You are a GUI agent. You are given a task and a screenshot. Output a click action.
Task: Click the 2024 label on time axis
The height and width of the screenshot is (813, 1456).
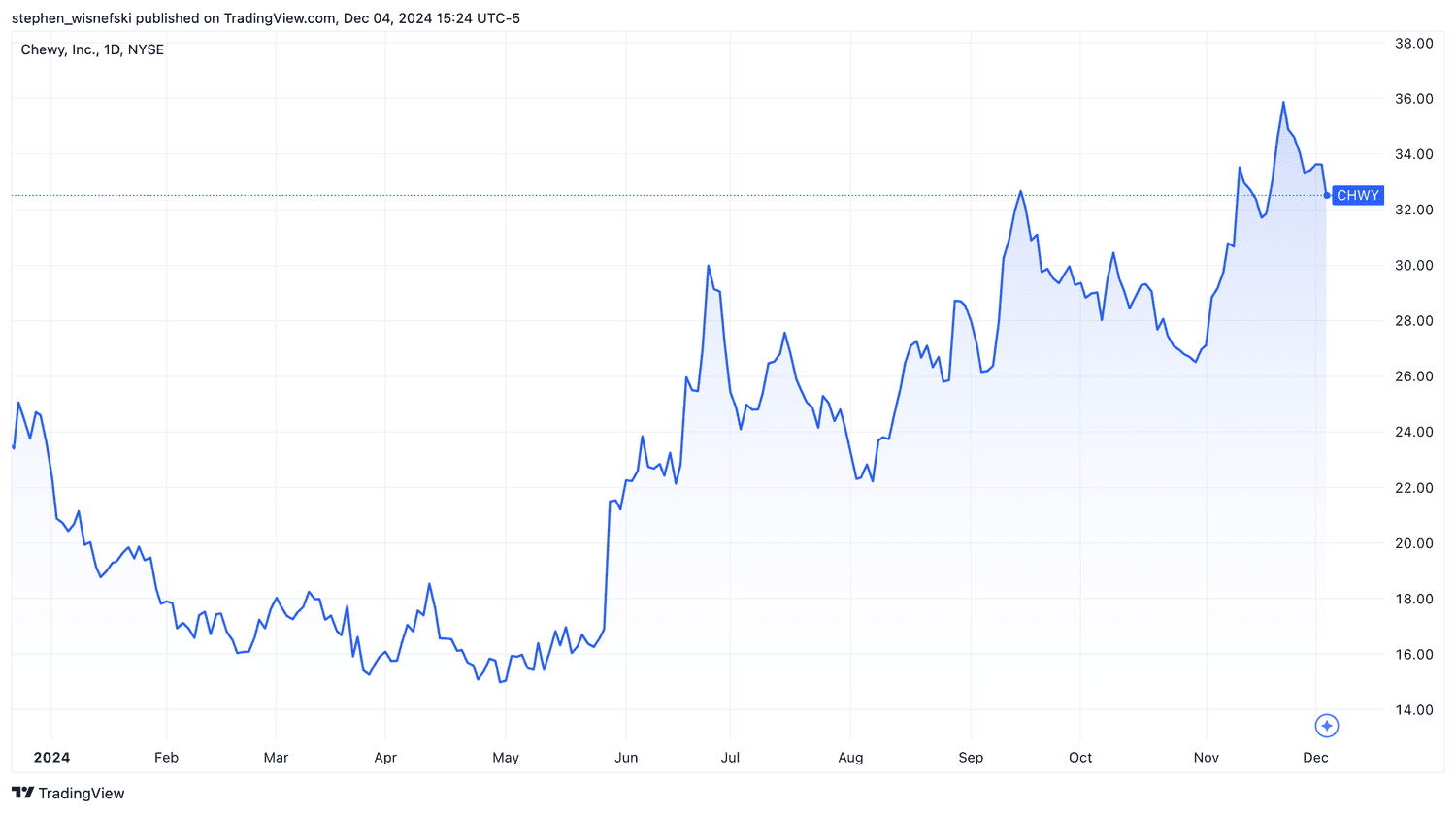(x=51, y=757)
